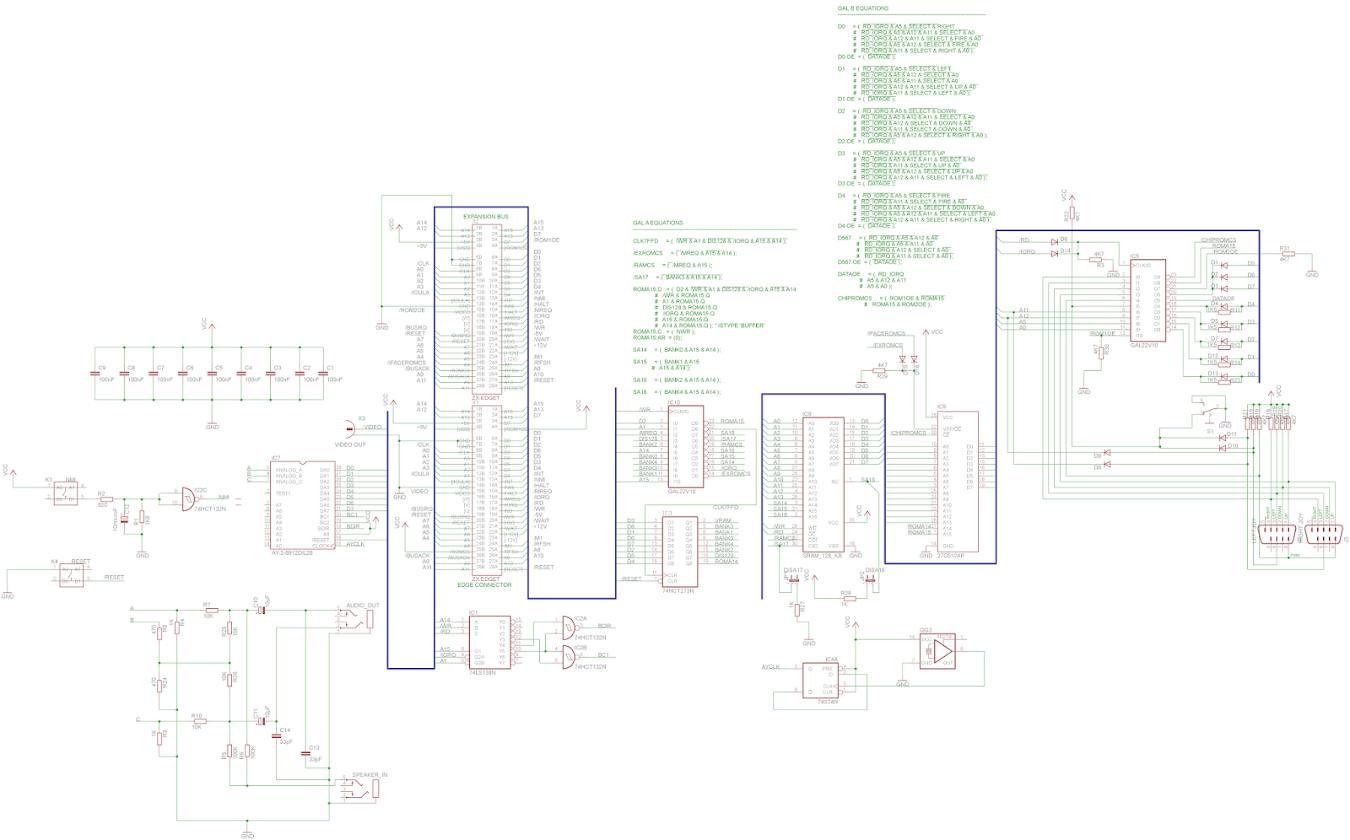The image size is (1350, 840).
Task: Click the 74LS138N part name
Action: click(484, 675)
